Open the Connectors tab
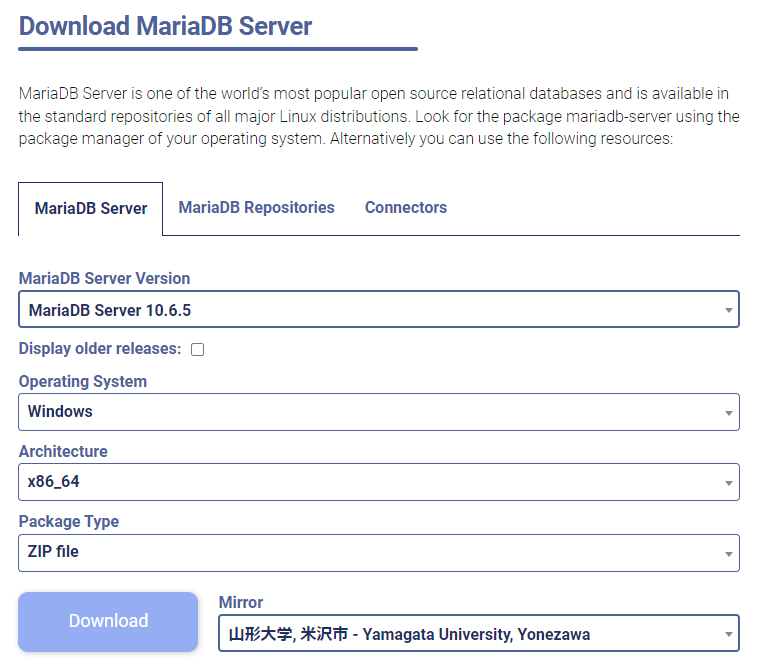 [x=406, y=208]
